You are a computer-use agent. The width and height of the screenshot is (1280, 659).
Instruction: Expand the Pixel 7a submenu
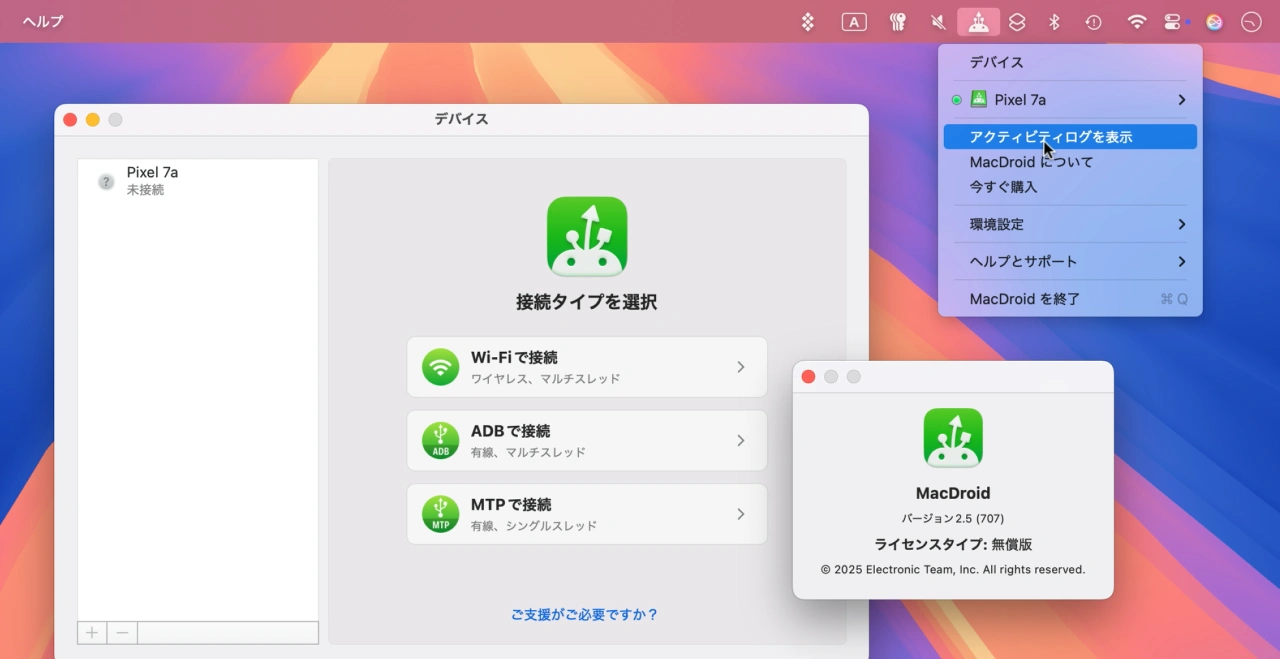point(1069,100)
